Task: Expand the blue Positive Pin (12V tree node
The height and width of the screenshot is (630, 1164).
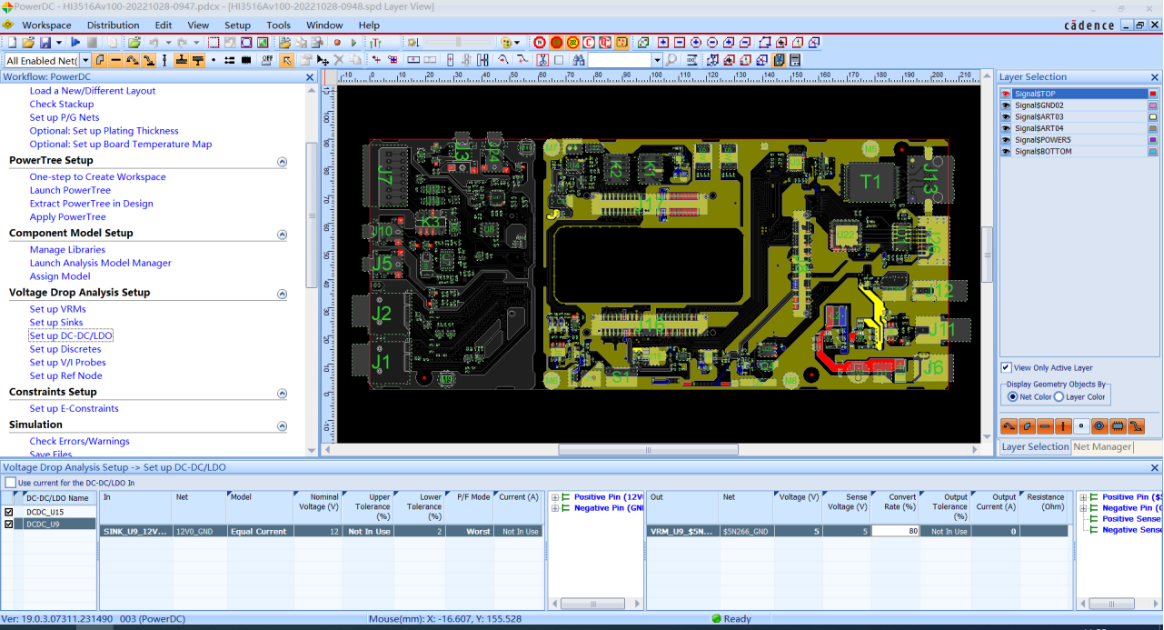Action: coord(555,497)
